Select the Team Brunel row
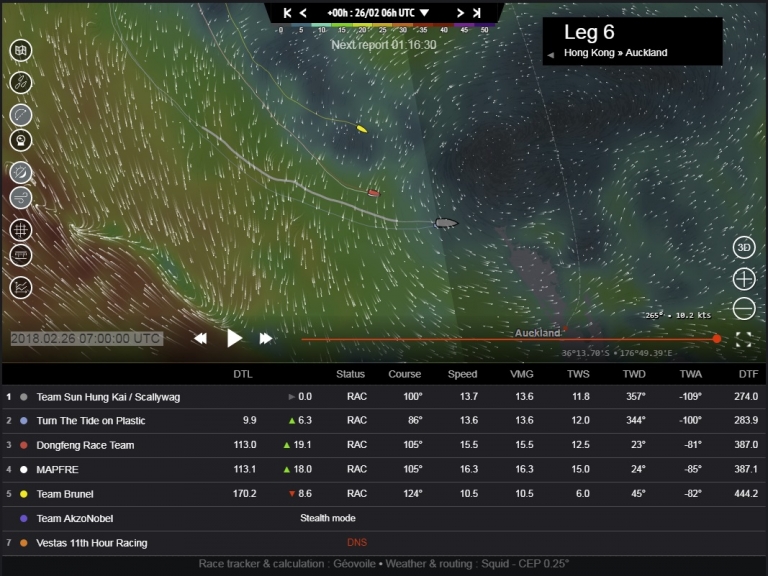Image resolution: width=768 pixels, height=576 pixels. [x=384, y=494]
